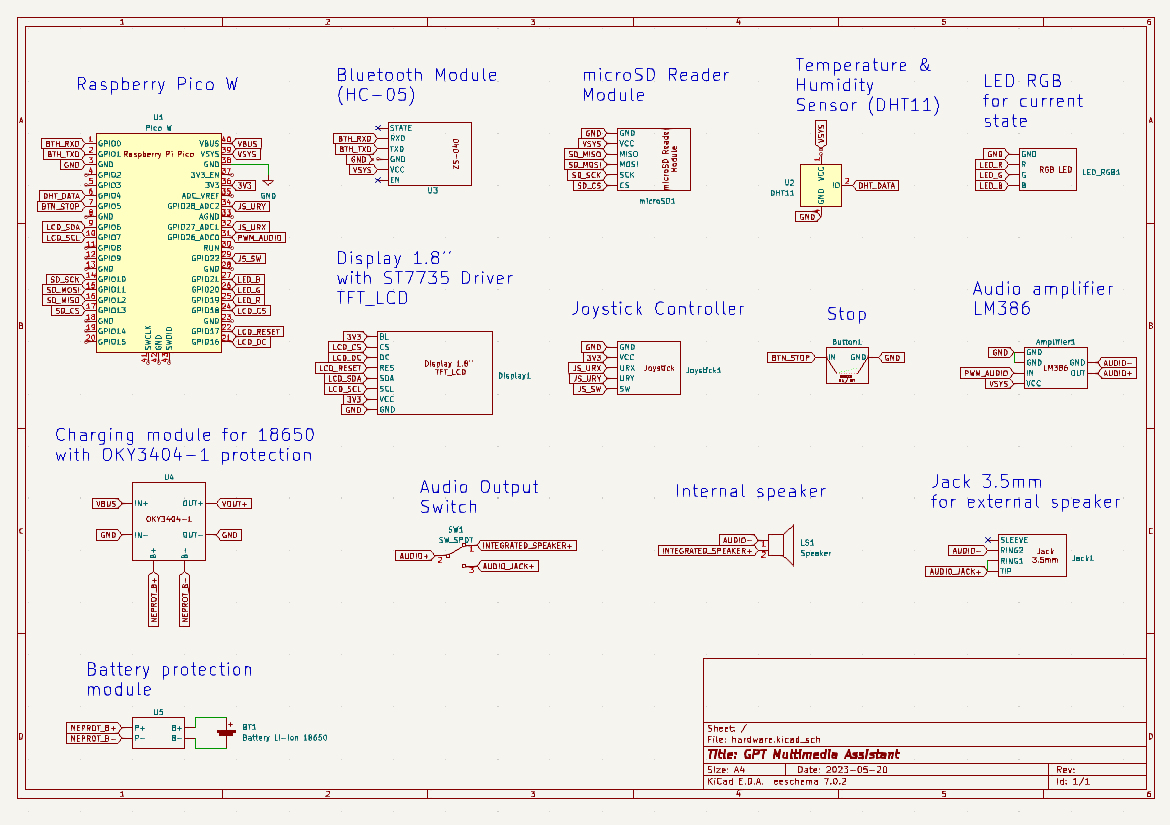Click the 'Display 1.8'' with ST7735 Driver' heading
The width and height of the screenshot is (1170, 825).
click(425, 278)
